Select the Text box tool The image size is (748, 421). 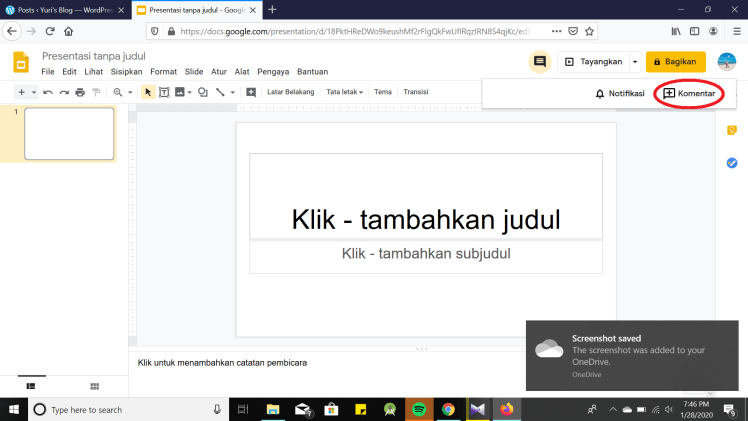click(163, 92)
